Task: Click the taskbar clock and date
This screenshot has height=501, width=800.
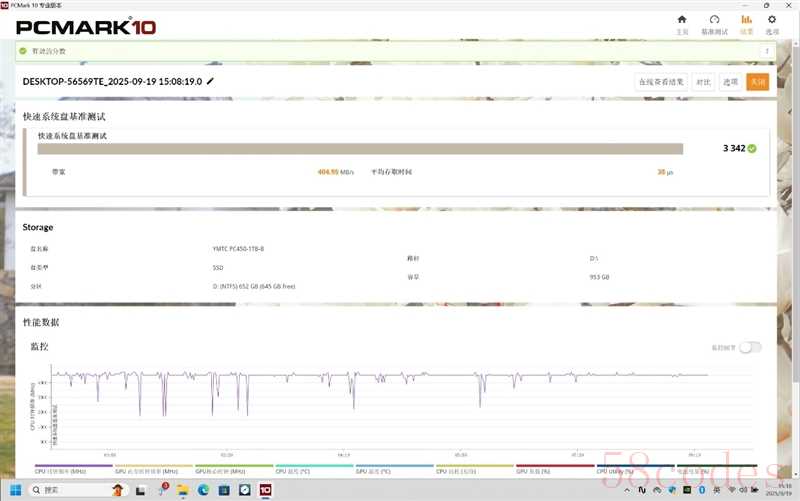Action: click(779, 490)
